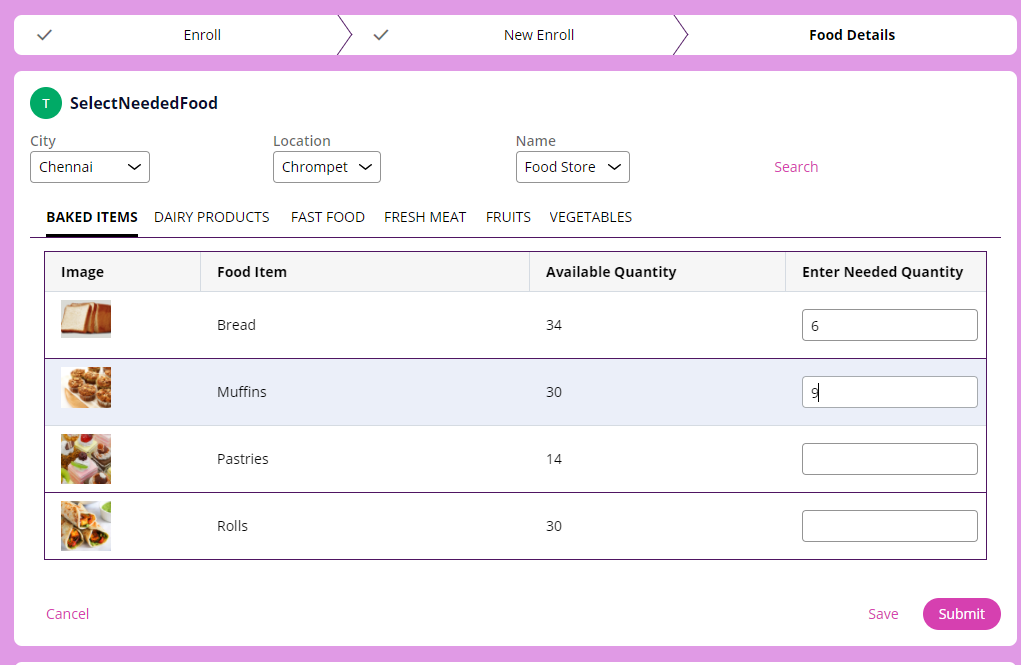Screen dimensions: 1021x665
Task: Open the Name dropdown showing Food Store
Action: click(x=573, y=167)
